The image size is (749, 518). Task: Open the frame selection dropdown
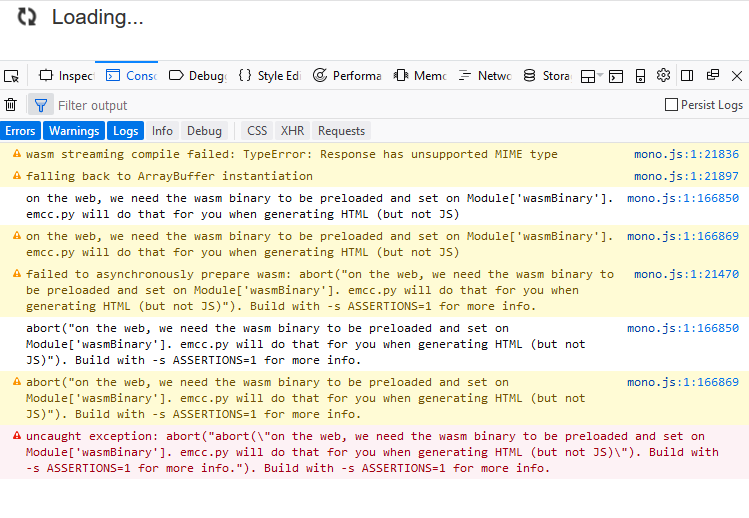point(591,76)
